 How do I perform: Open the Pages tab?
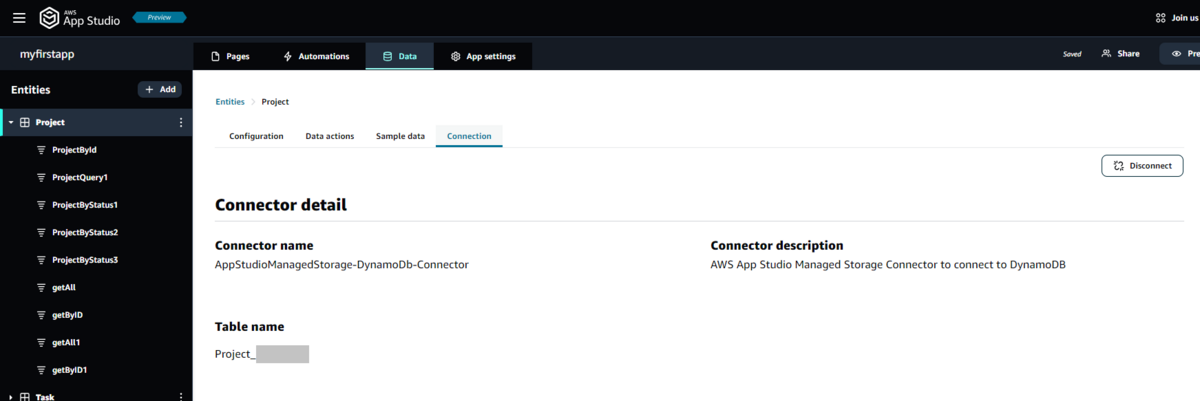click(x=229, y=56)
